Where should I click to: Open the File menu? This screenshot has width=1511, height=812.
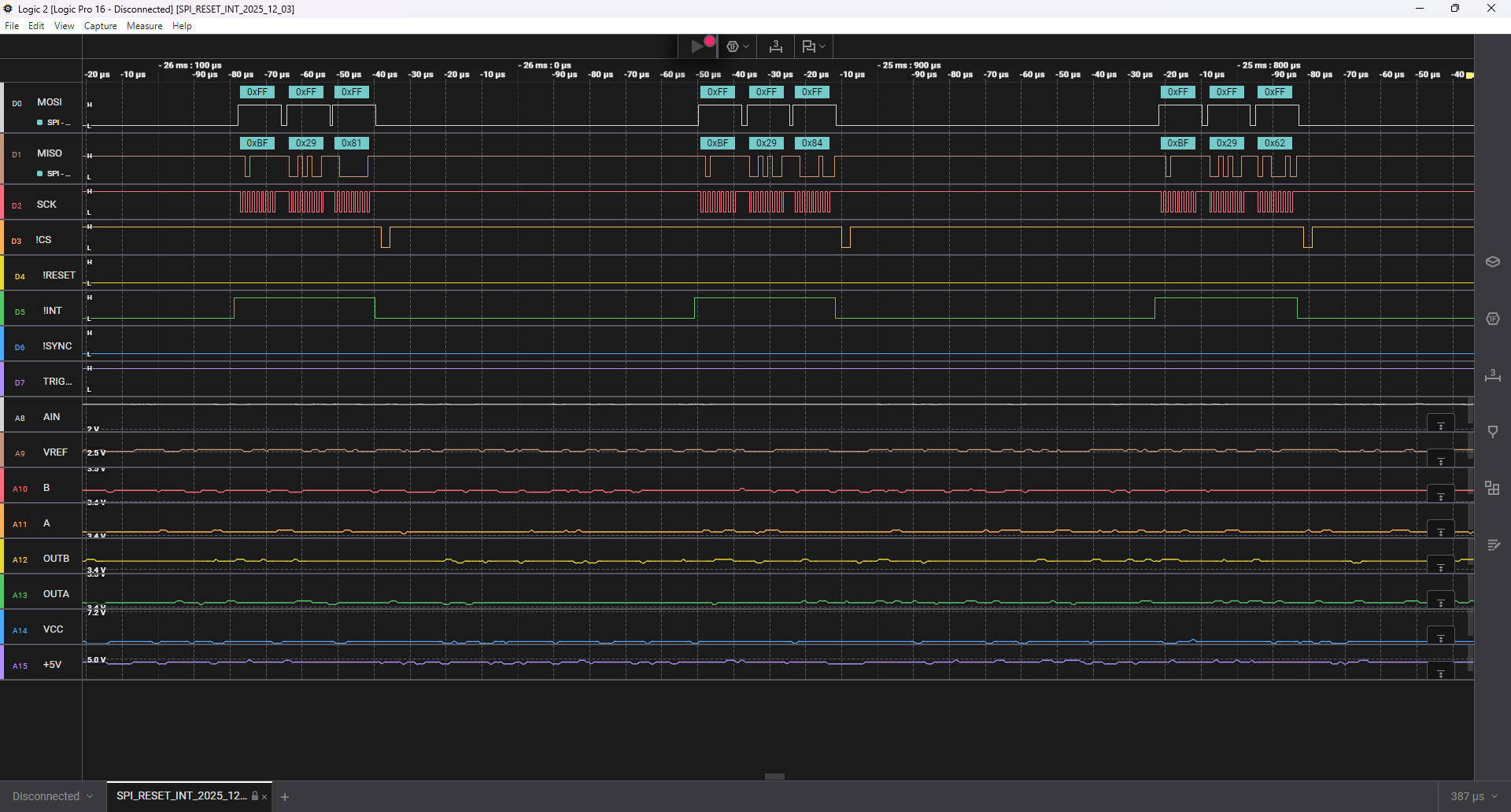[x=12, y=26]
